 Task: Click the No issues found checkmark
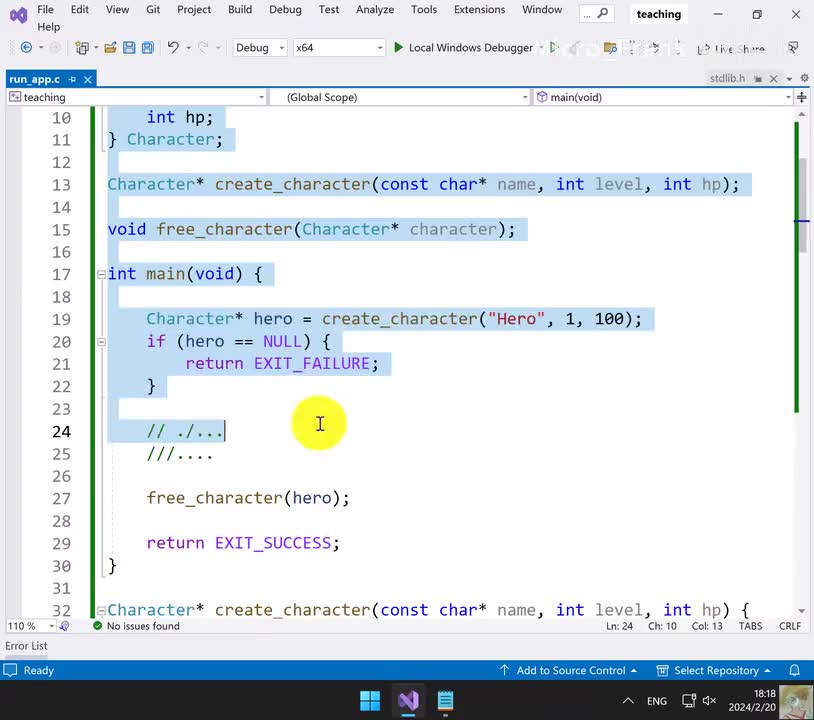(x=97, y=626)
